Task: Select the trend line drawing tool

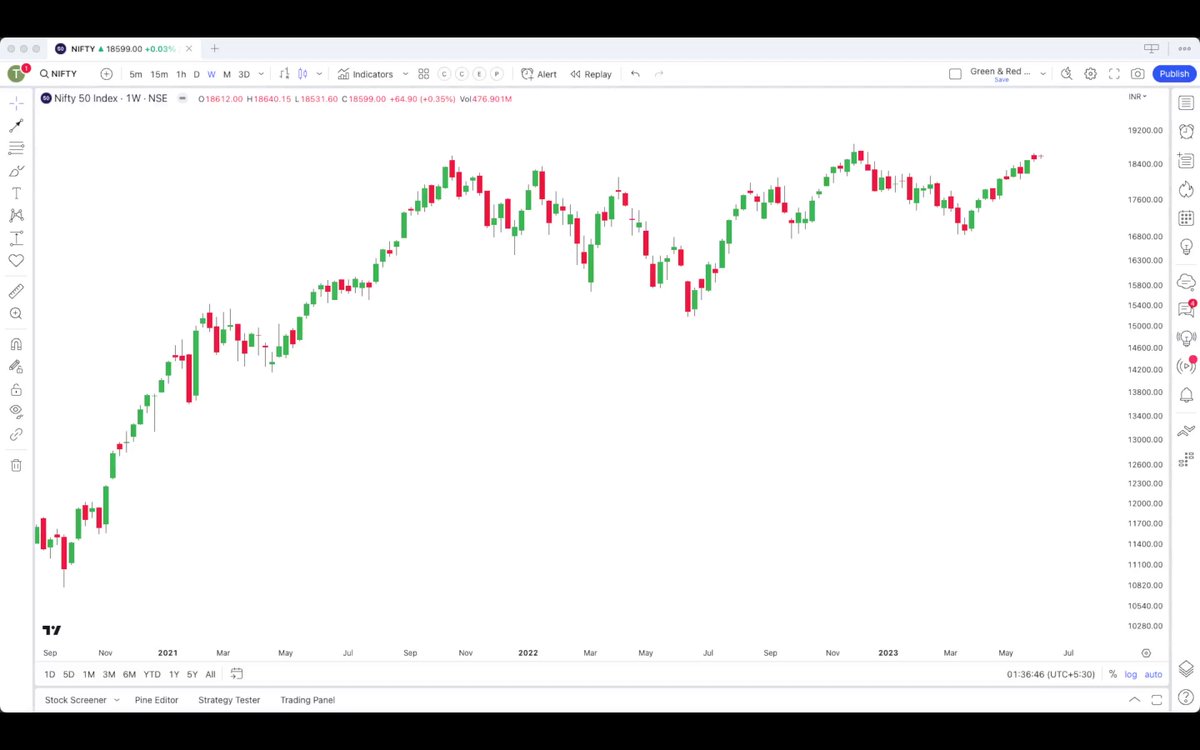Action: point(16,126)
